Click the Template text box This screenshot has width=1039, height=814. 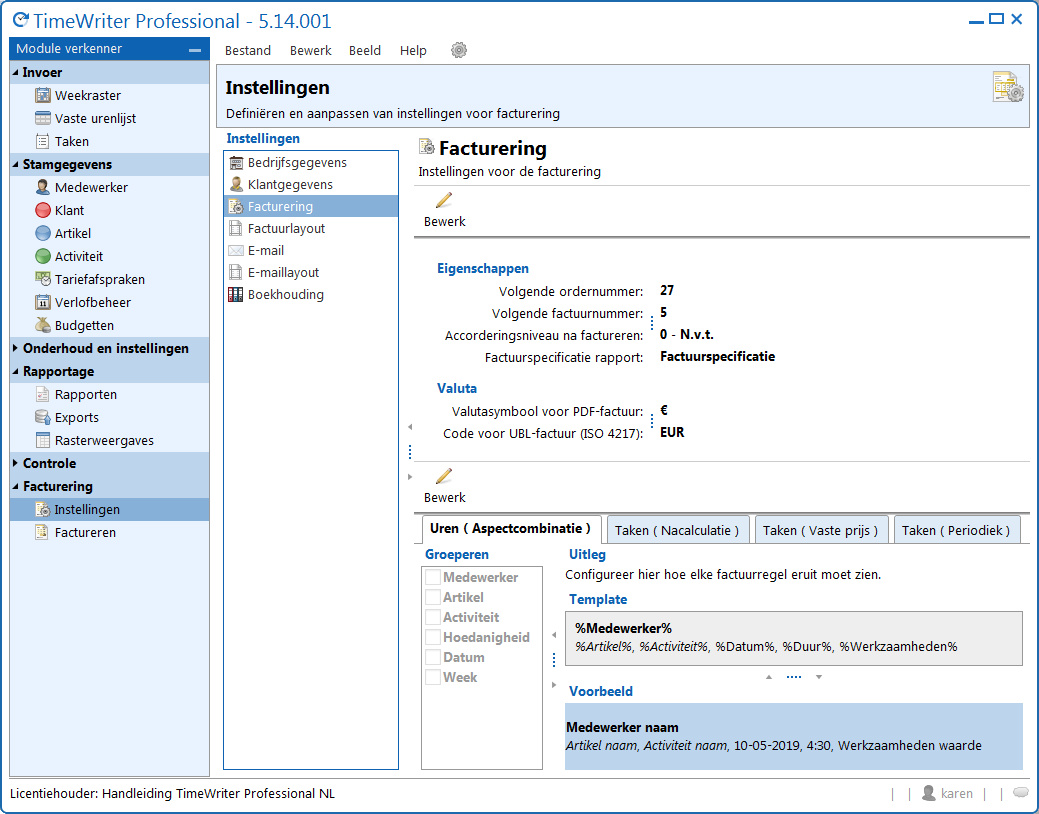click(794, 638)
